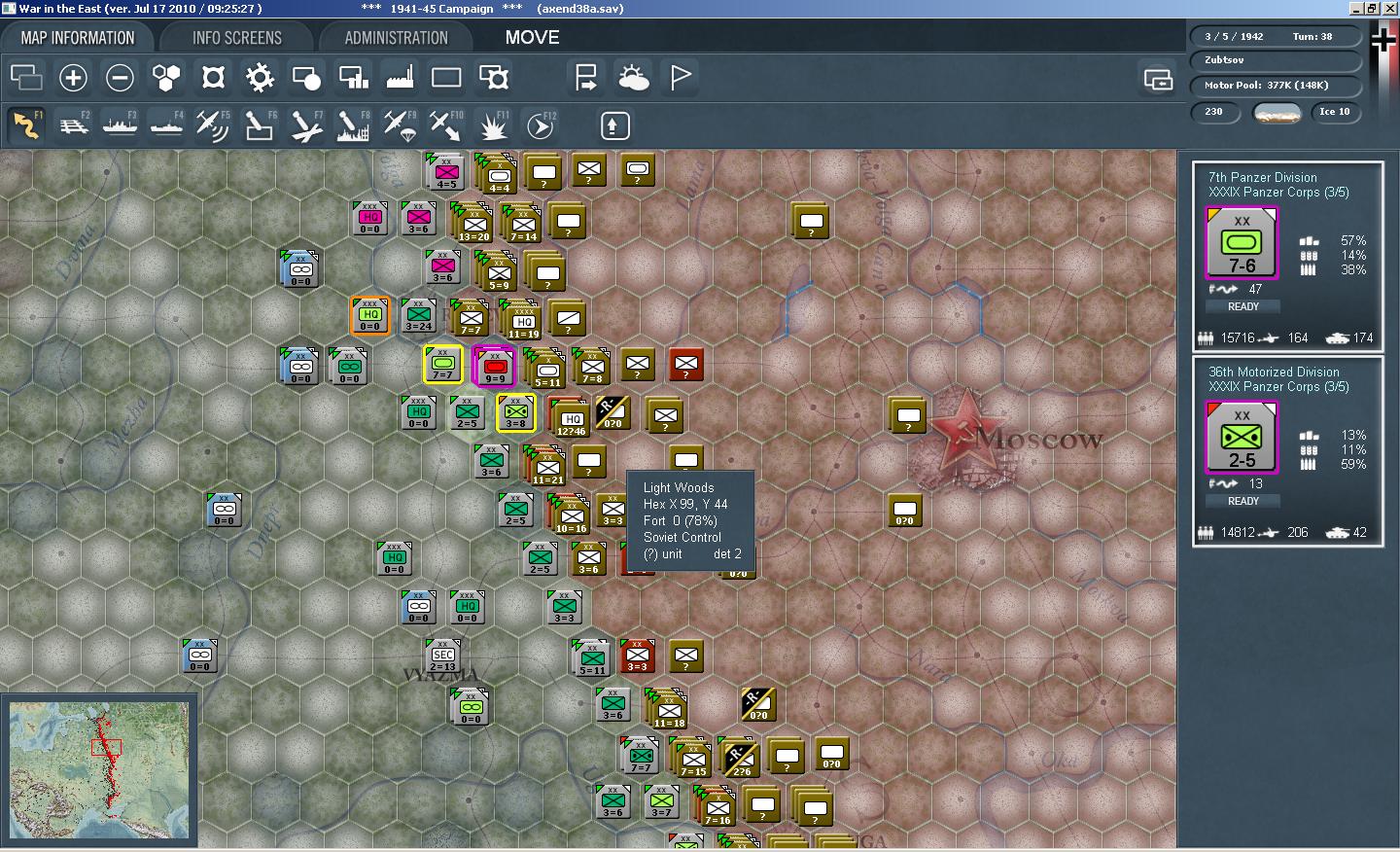Click the minimap thumbnail

(x=99, y=769)
